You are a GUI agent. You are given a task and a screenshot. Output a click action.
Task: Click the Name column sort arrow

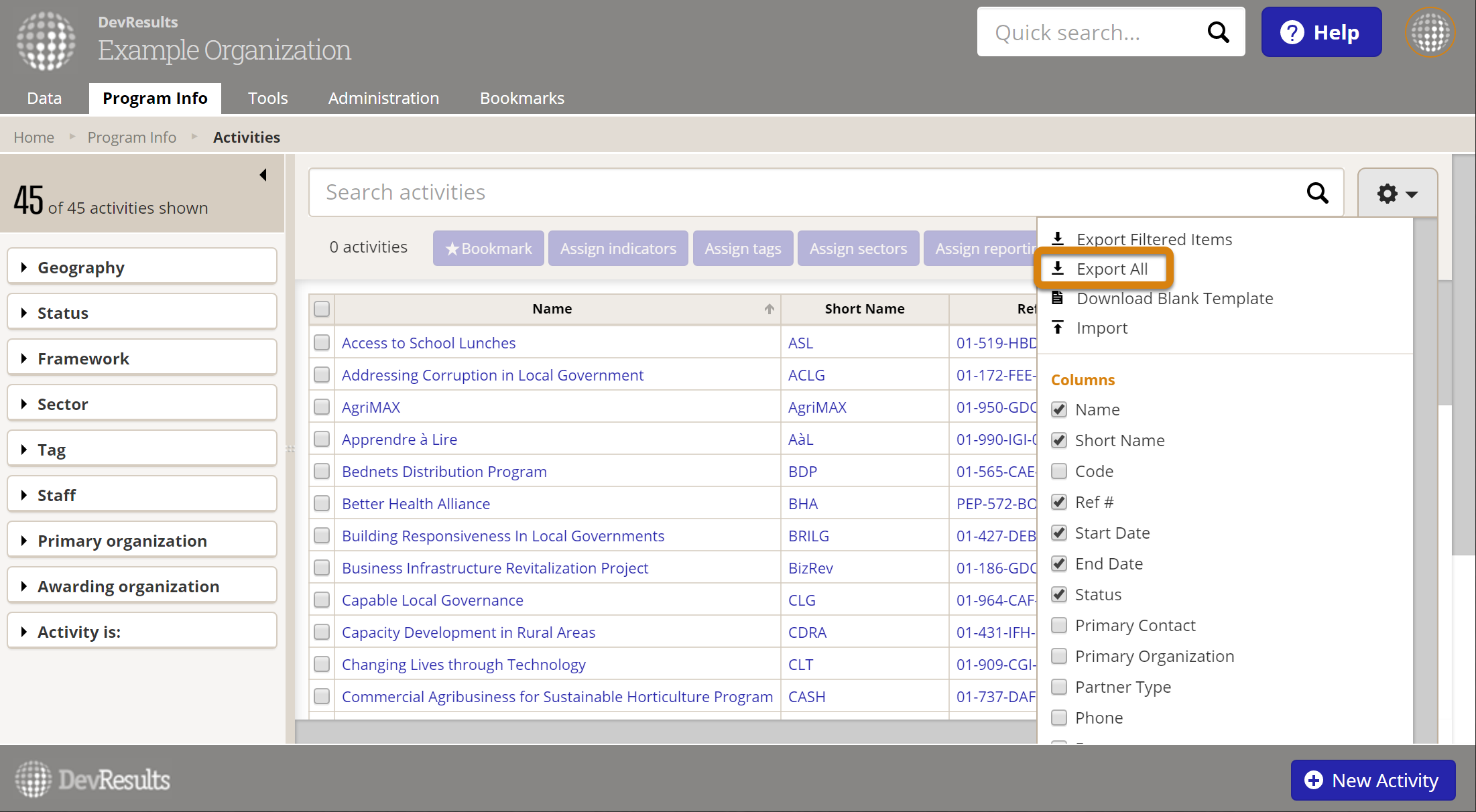coord(769,309)
